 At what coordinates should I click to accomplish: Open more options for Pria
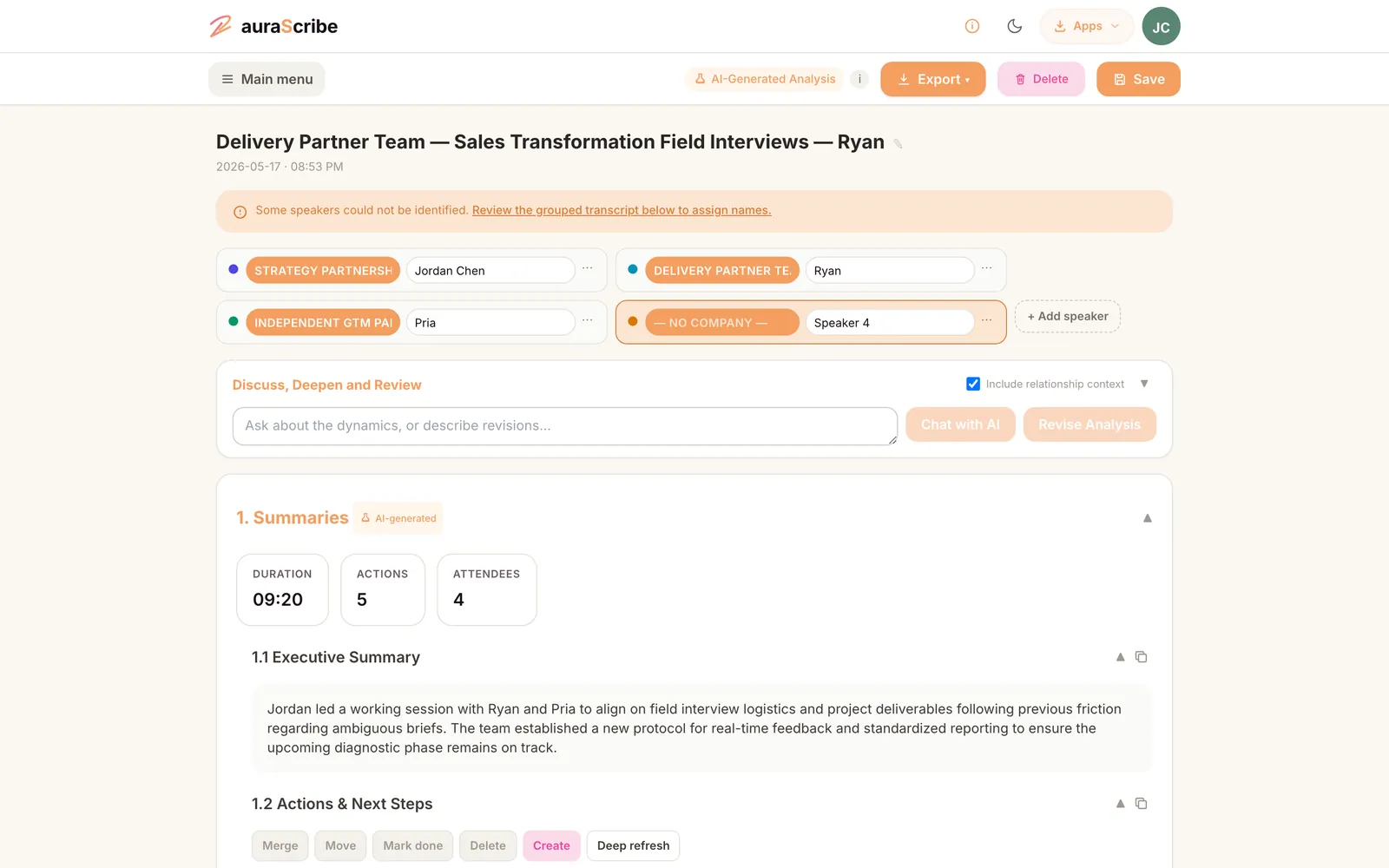(x=588, y=320)
